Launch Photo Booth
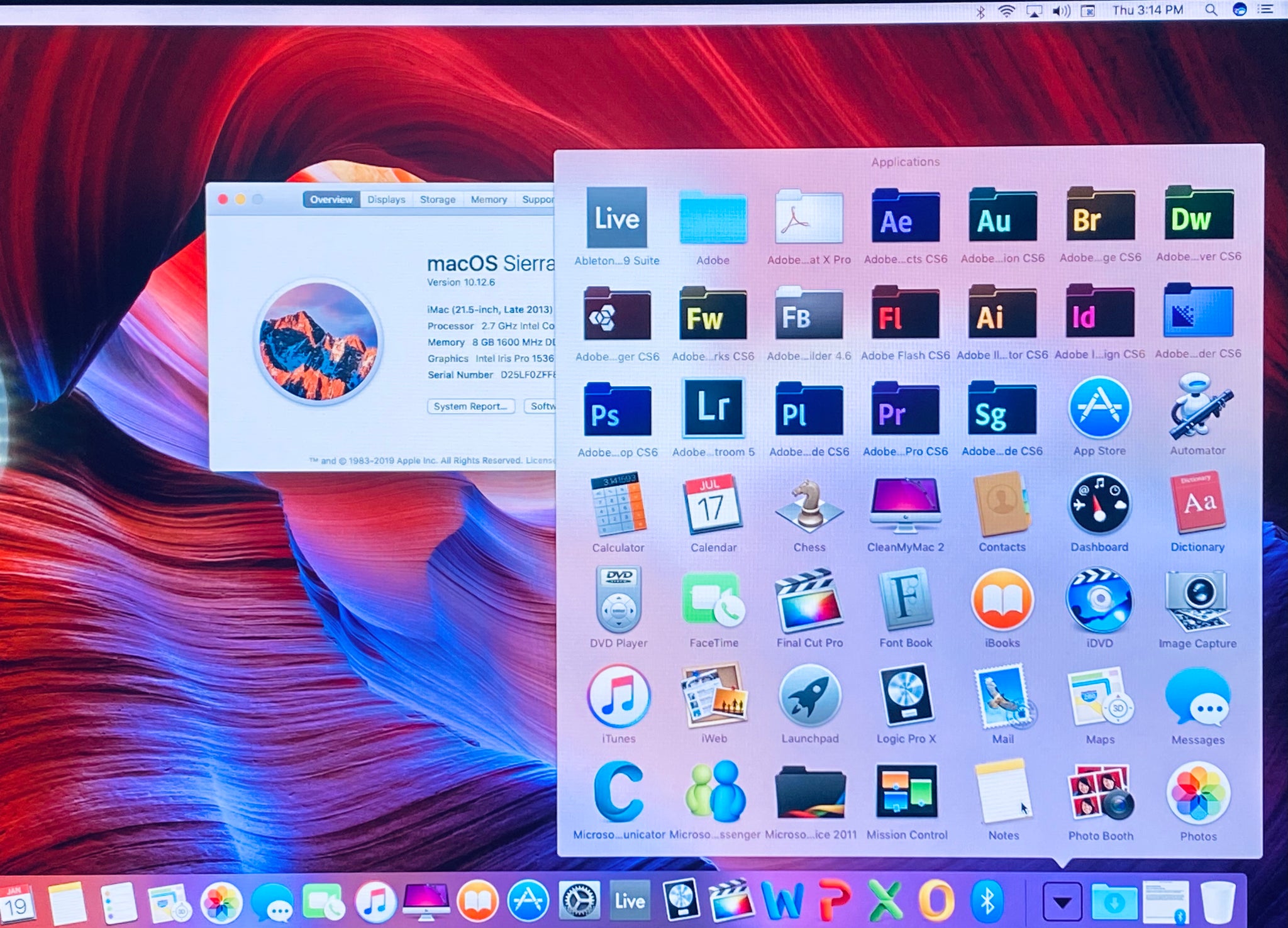Image resolution: width=1288 pixels, height=928 pixels. [x=1101, y=792]
